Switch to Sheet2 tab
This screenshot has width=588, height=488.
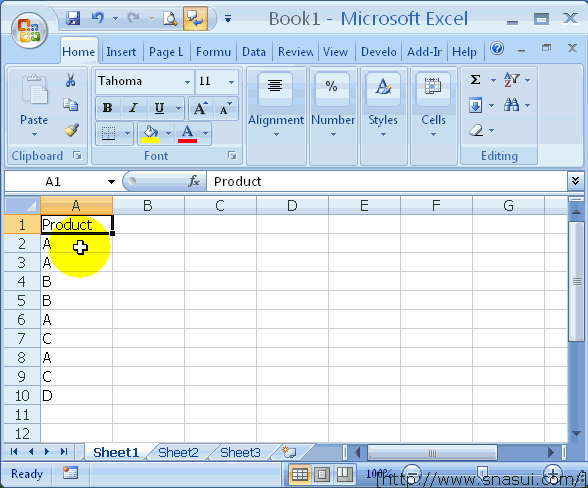(178, 452)
